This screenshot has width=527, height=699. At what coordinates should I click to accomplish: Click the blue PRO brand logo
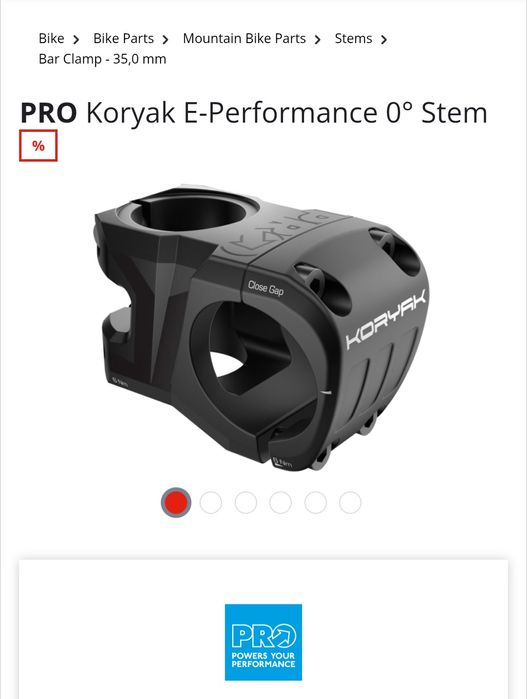(x=263, y=642)
